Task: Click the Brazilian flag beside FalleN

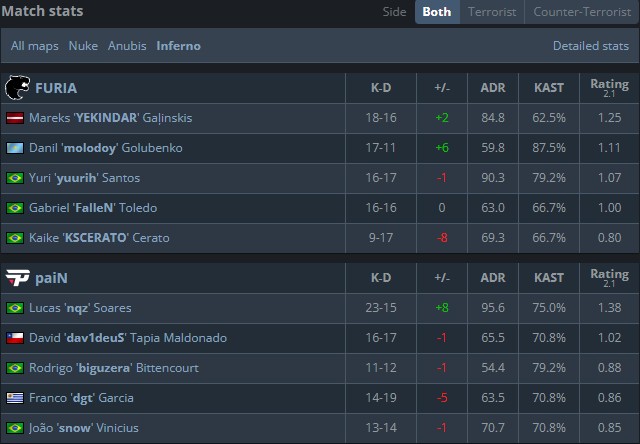Action: click(x=15, y=208)
